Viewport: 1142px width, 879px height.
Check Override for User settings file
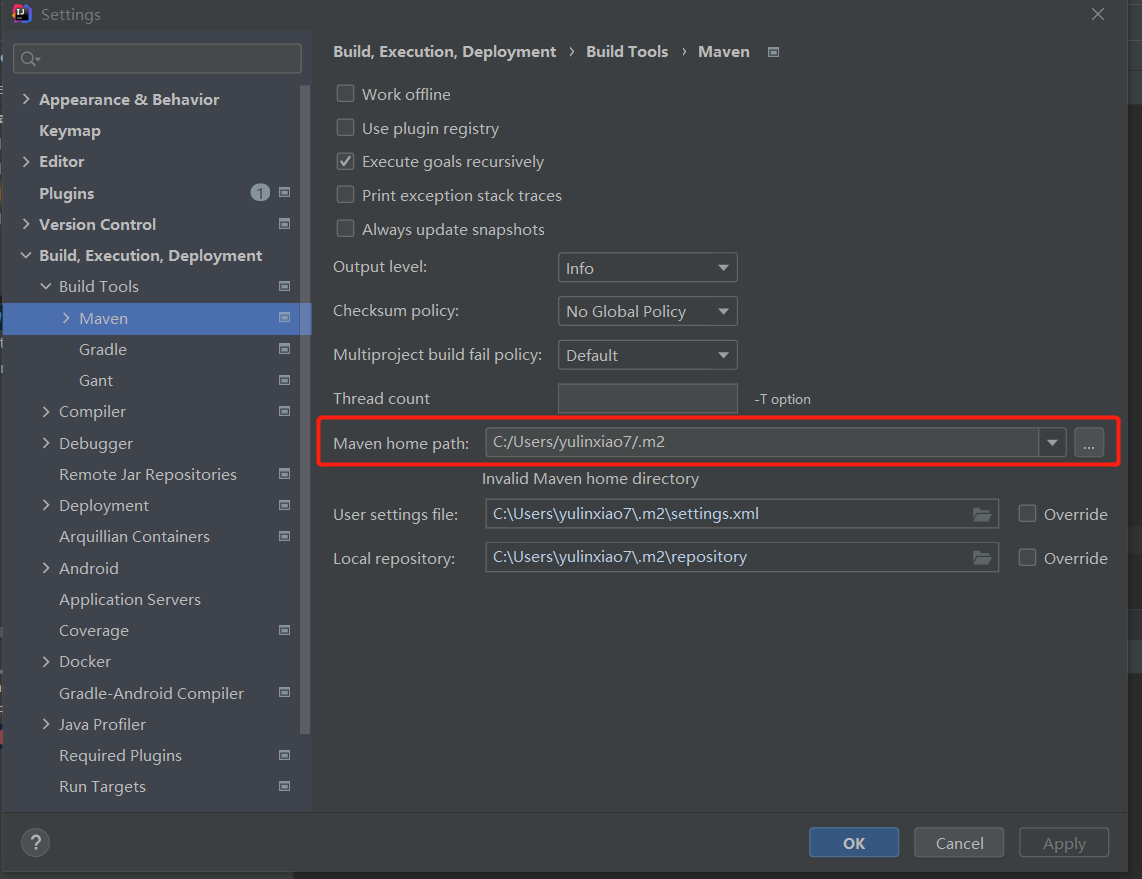tap(1027, 514)
